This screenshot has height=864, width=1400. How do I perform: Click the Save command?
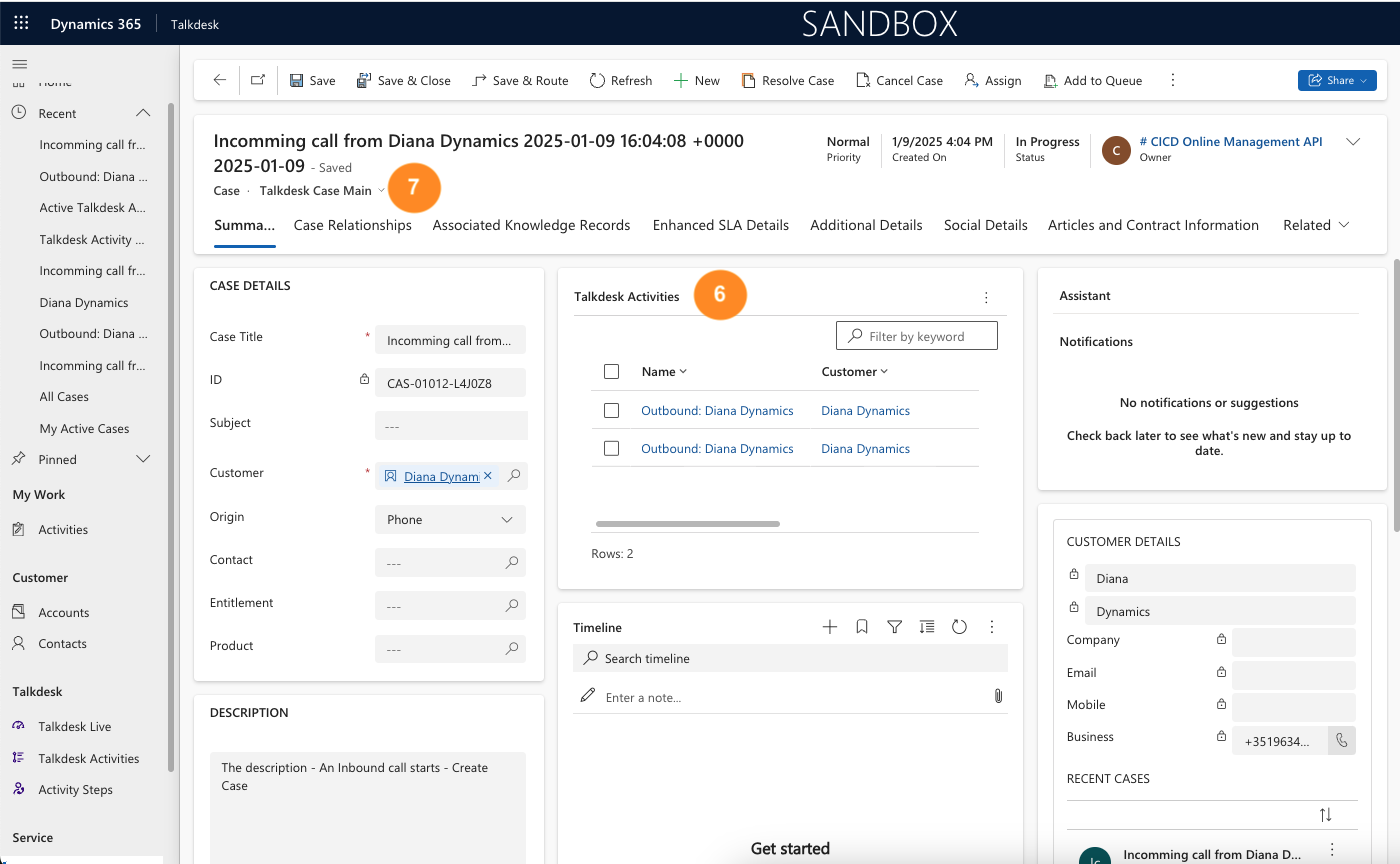click(x=312, y=80)
